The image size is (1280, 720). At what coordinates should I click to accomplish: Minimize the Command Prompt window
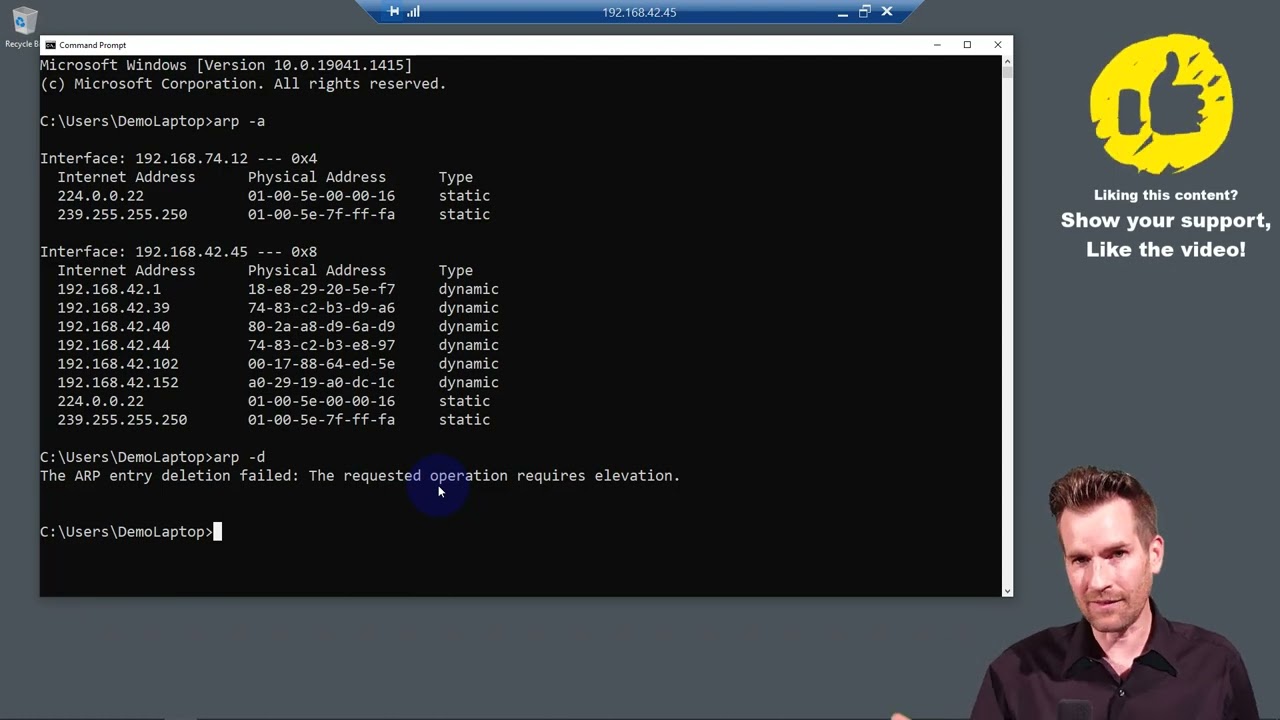[x=937, y=45]
